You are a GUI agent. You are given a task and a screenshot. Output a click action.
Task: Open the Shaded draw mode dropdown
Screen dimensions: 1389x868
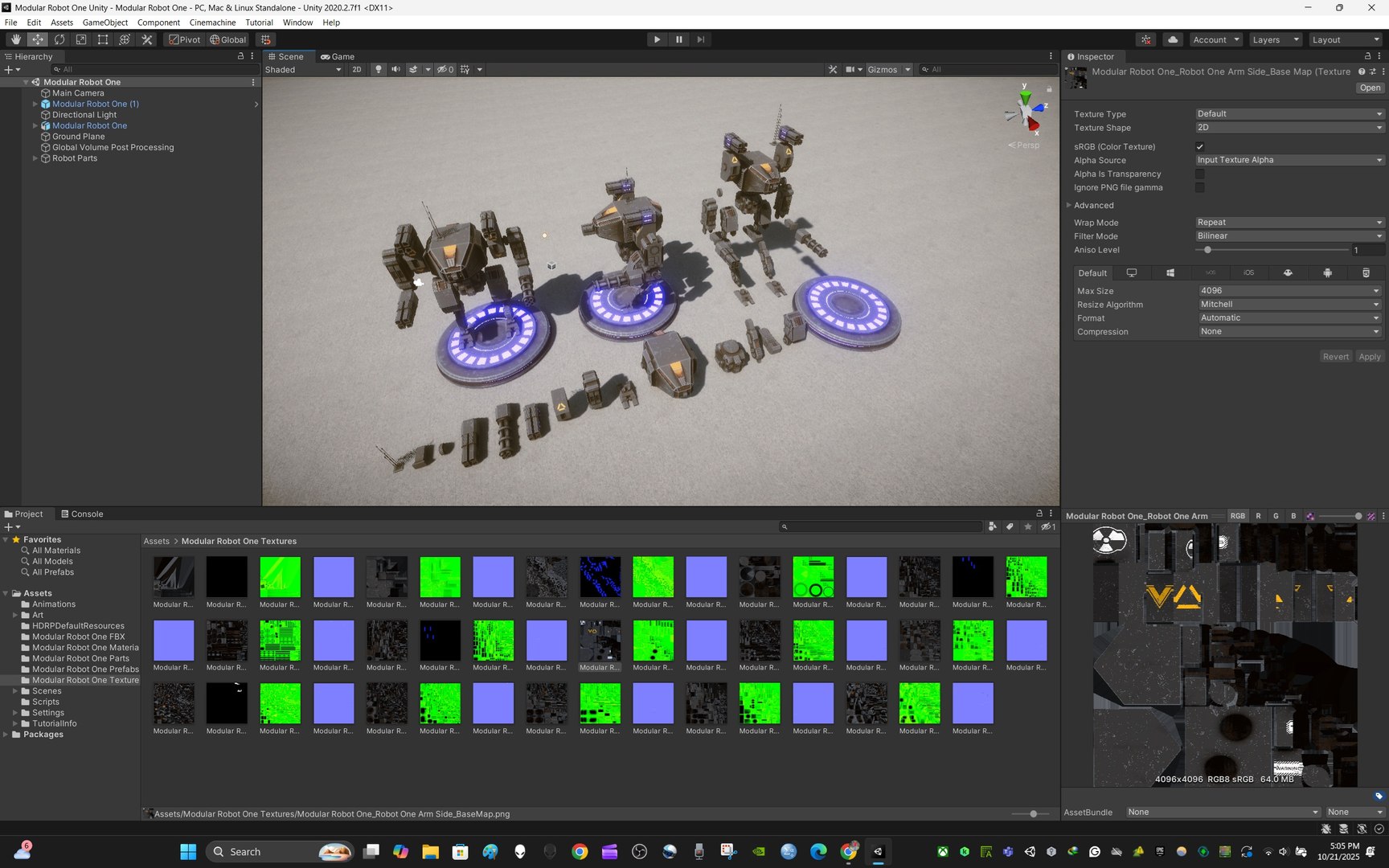click(303, 70)
